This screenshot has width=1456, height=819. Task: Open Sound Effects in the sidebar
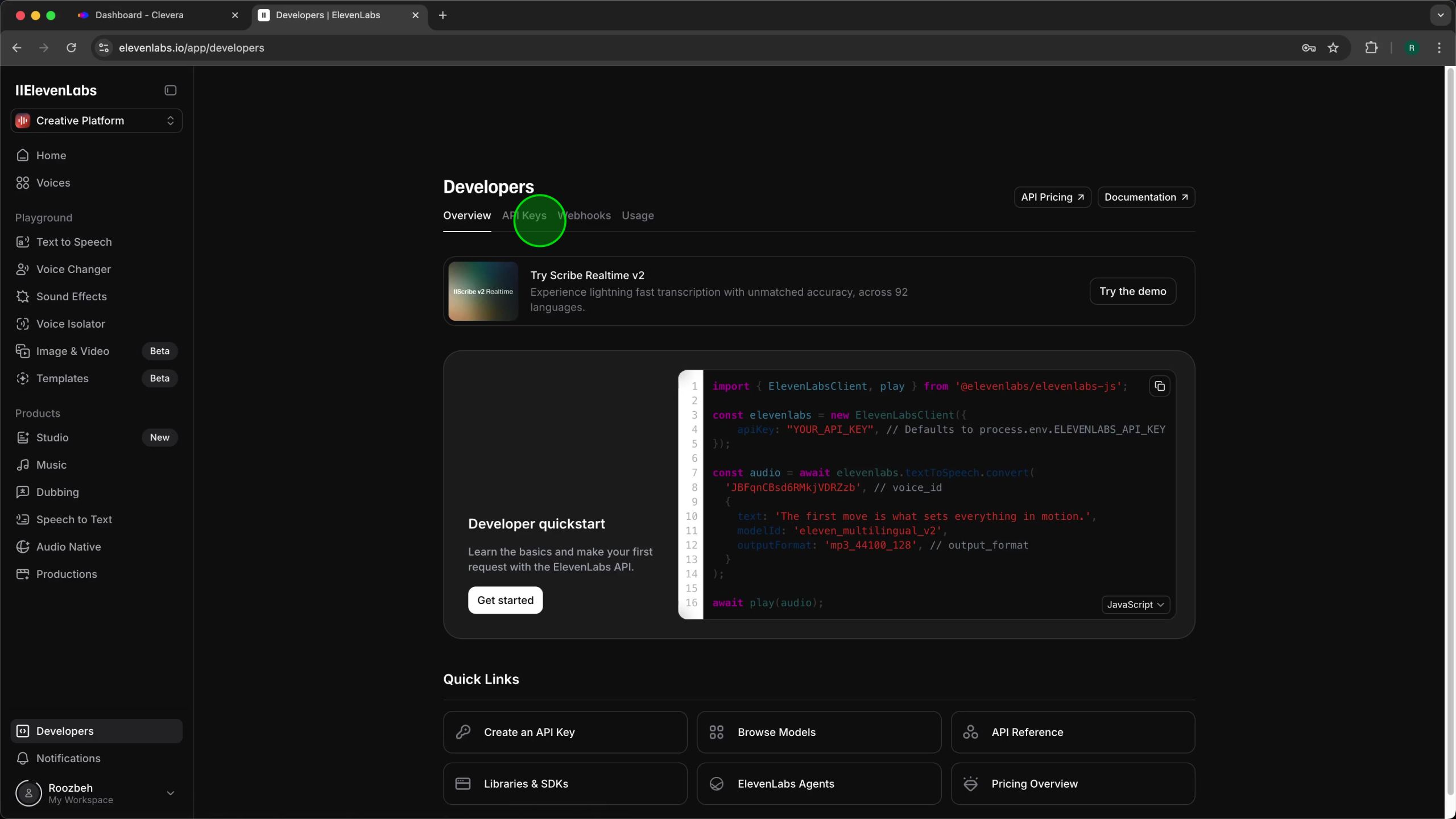click(x=71, y=296)
